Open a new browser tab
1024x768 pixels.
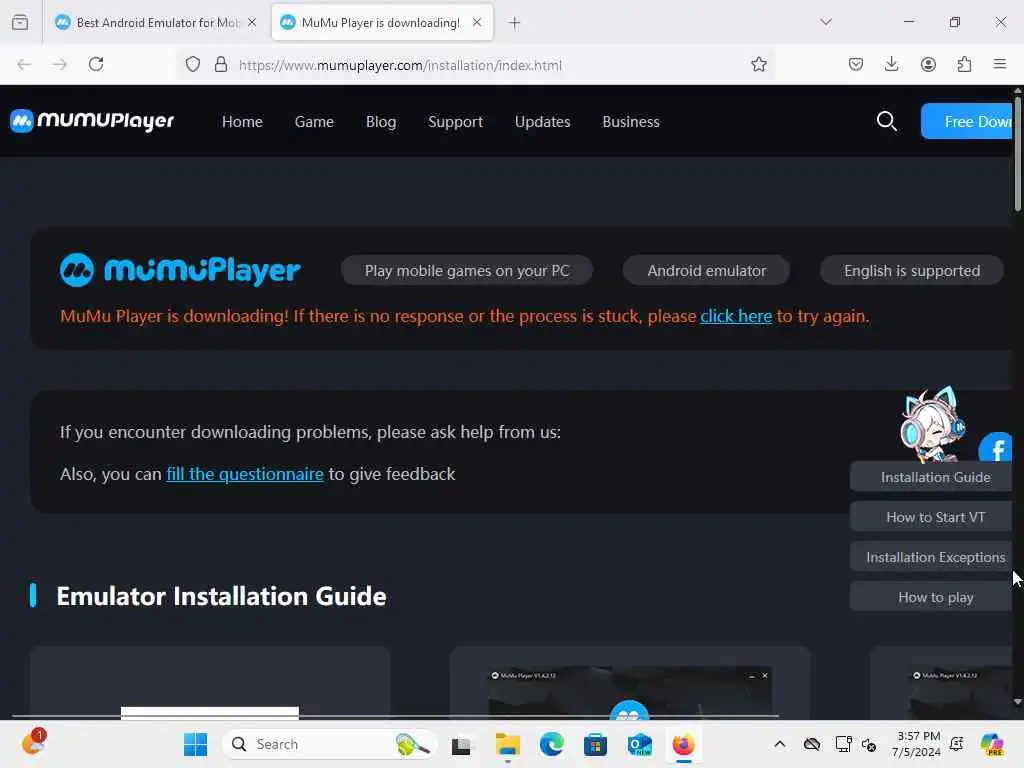[x=515, y=23]
